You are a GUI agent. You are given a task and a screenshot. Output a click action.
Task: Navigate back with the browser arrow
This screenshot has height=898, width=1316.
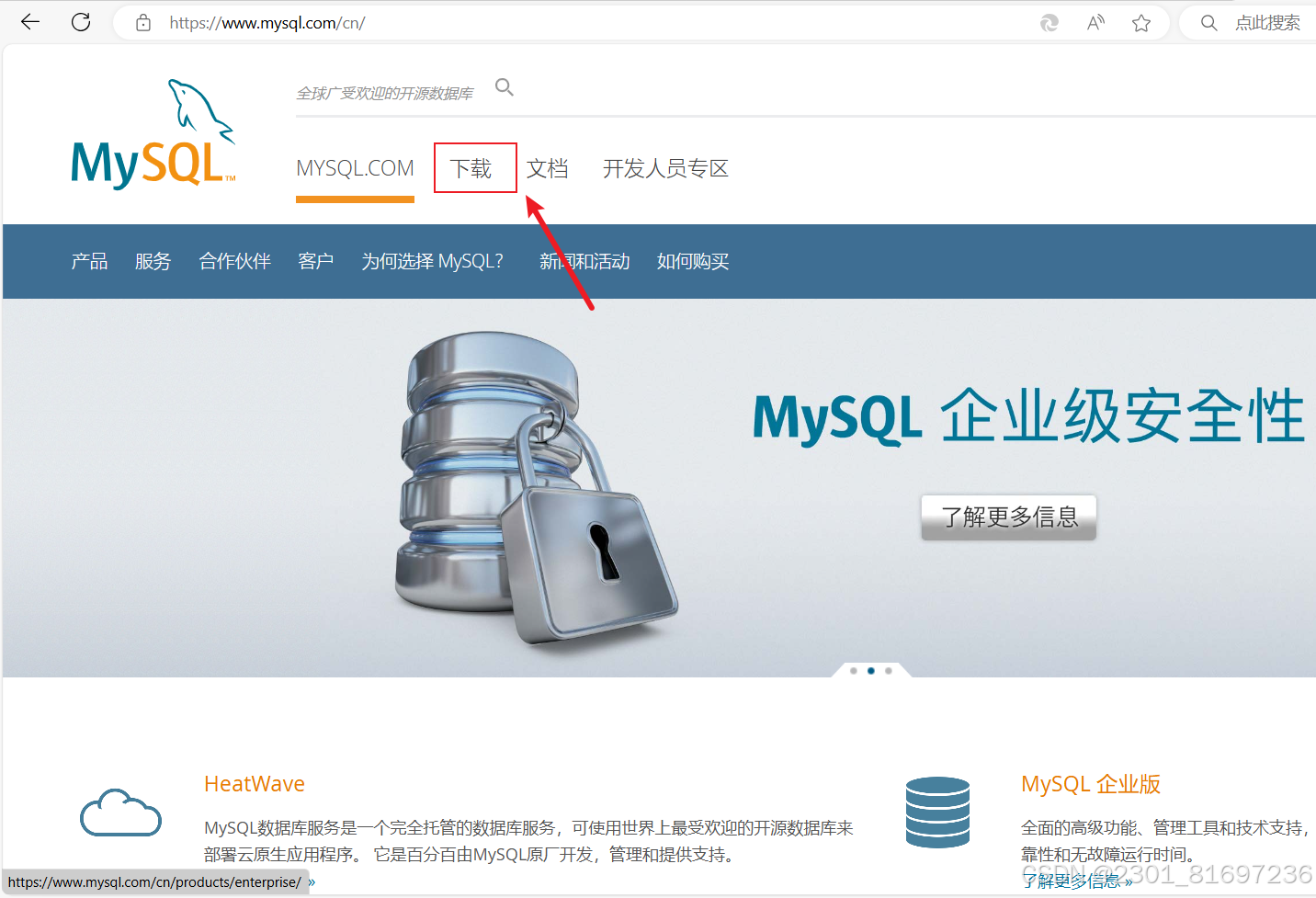[29, 22]
